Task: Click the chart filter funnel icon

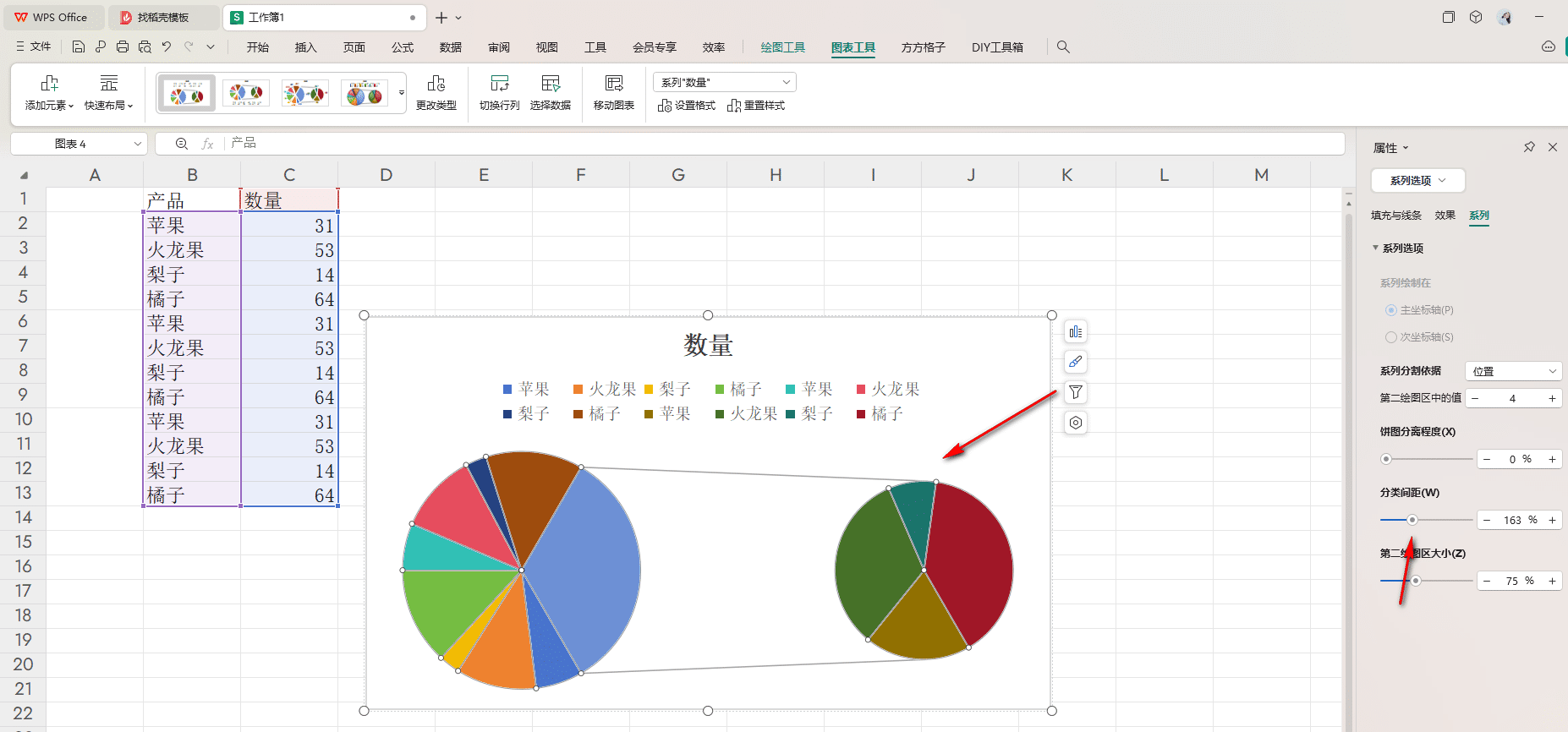Action: pyautogui.click(x=1076, y=392)
